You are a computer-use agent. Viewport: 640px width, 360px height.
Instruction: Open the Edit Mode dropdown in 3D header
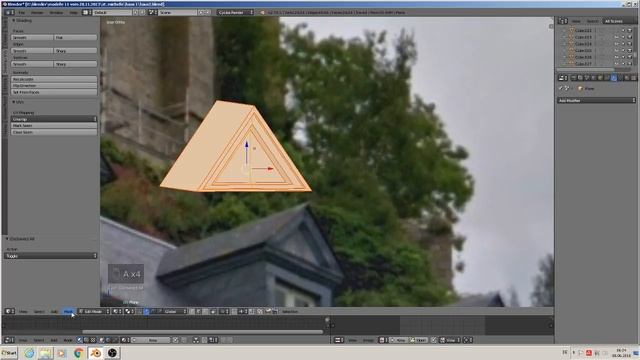tap(94, 311)
